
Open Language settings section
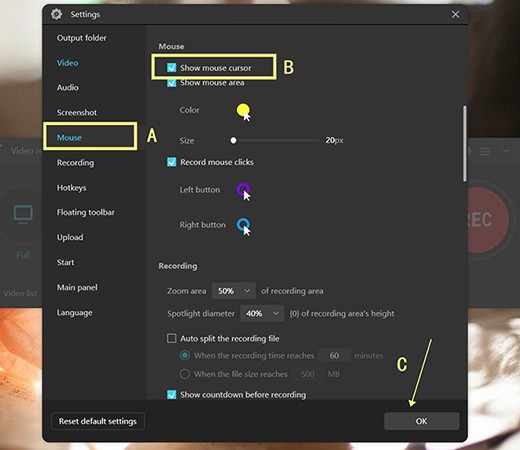coord(75,313)
